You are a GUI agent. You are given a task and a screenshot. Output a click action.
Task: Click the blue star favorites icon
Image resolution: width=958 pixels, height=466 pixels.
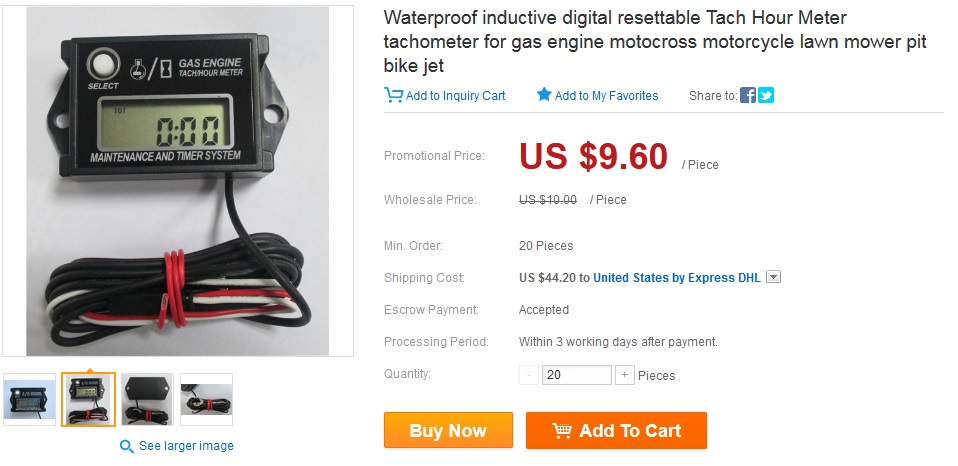(544, 95)
